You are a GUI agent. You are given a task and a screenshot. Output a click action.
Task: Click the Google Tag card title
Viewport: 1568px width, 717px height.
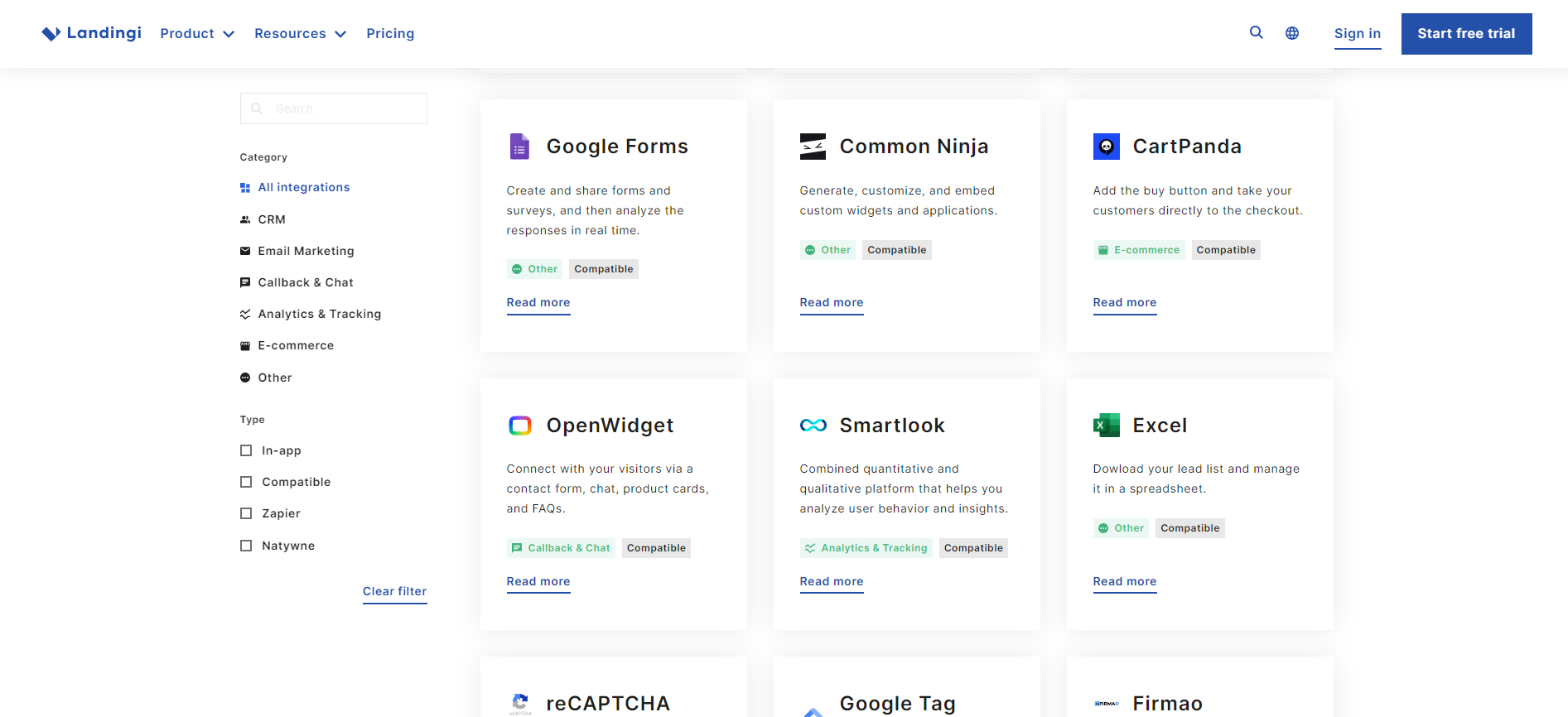(898, 704)
